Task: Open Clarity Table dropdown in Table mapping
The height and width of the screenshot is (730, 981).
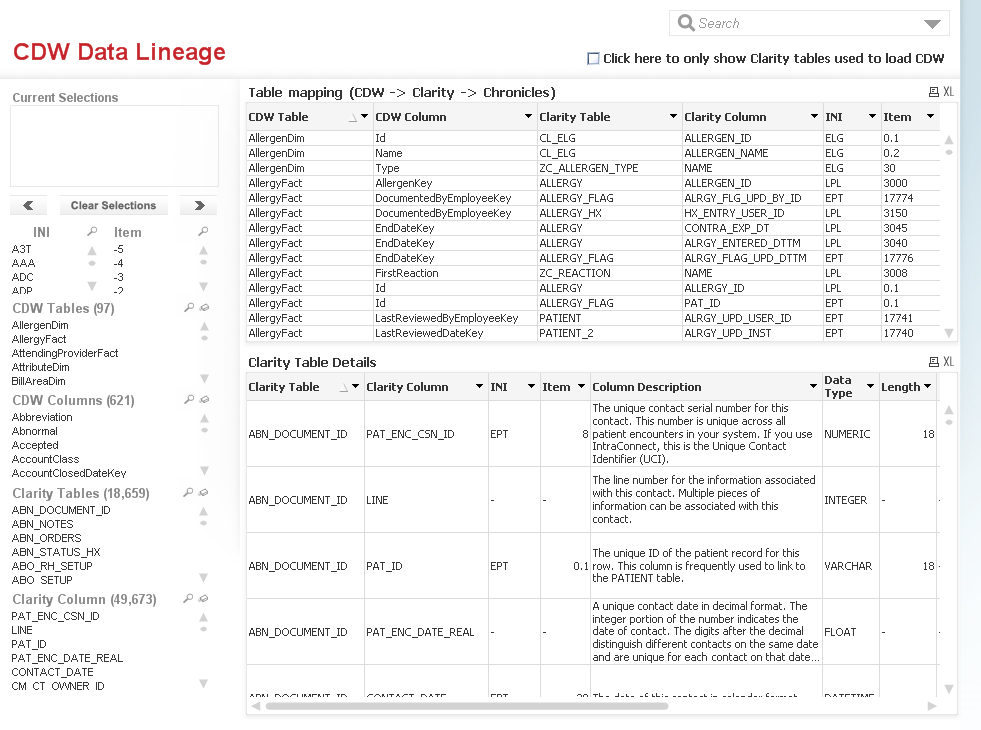Action: pyautogui.click(x=673, y=116)
